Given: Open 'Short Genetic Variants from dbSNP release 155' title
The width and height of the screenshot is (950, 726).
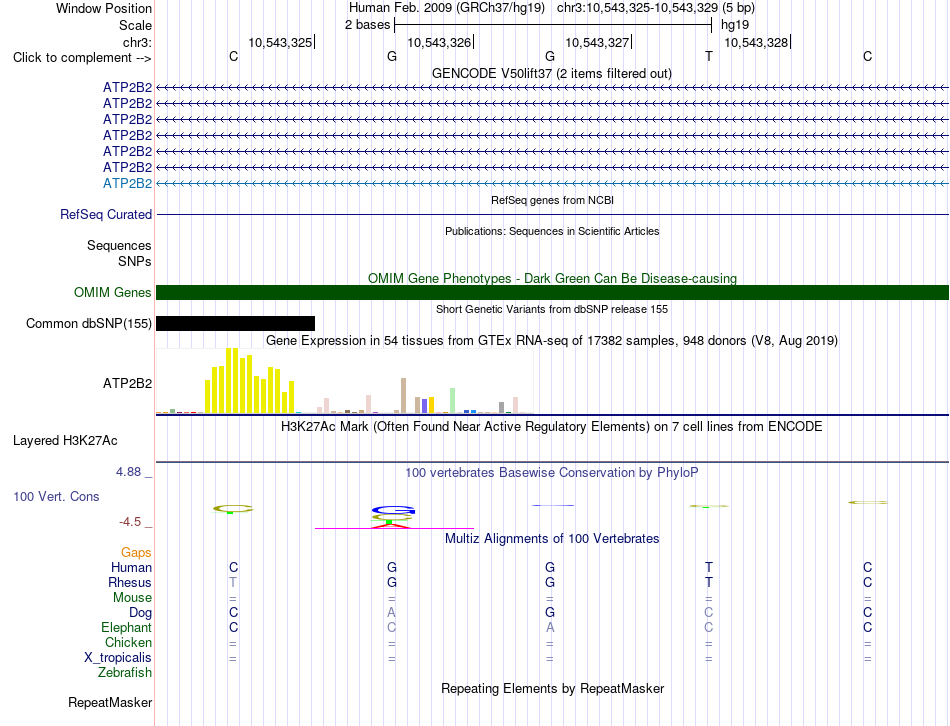Looking at the screenshot, I should 552,309.
